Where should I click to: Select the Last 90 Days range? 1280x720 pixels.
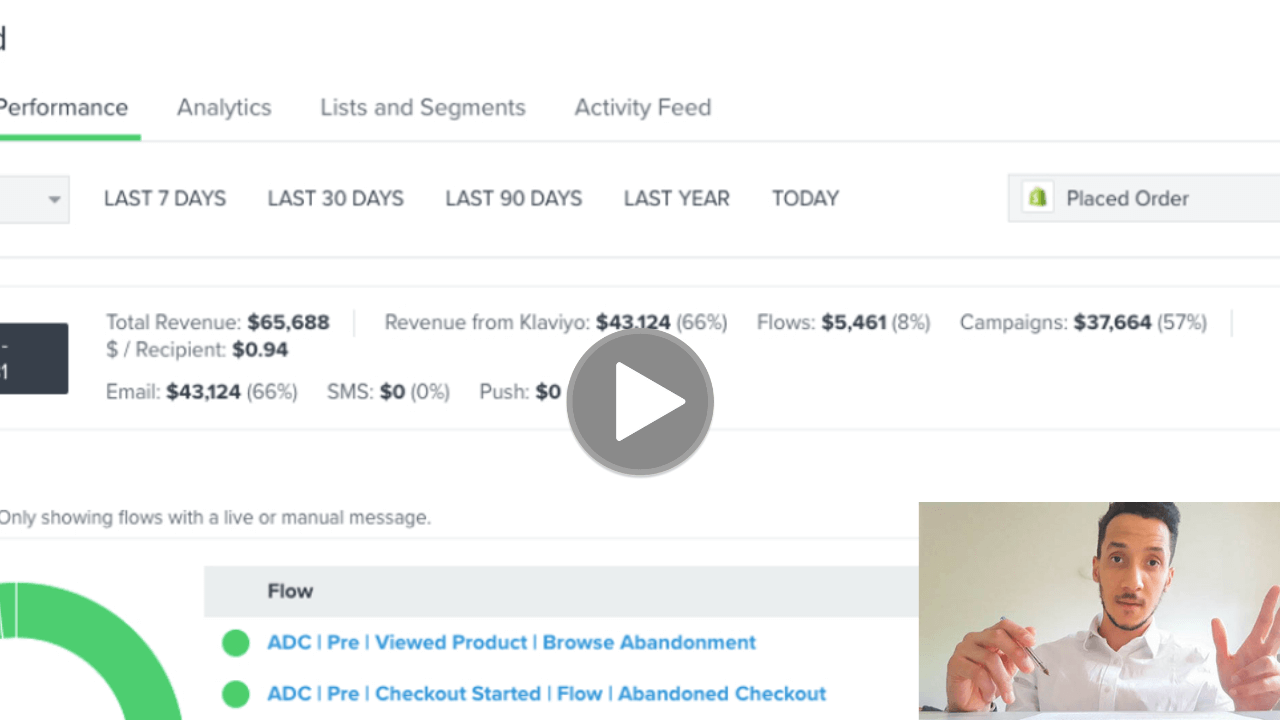tap(513, 198)
